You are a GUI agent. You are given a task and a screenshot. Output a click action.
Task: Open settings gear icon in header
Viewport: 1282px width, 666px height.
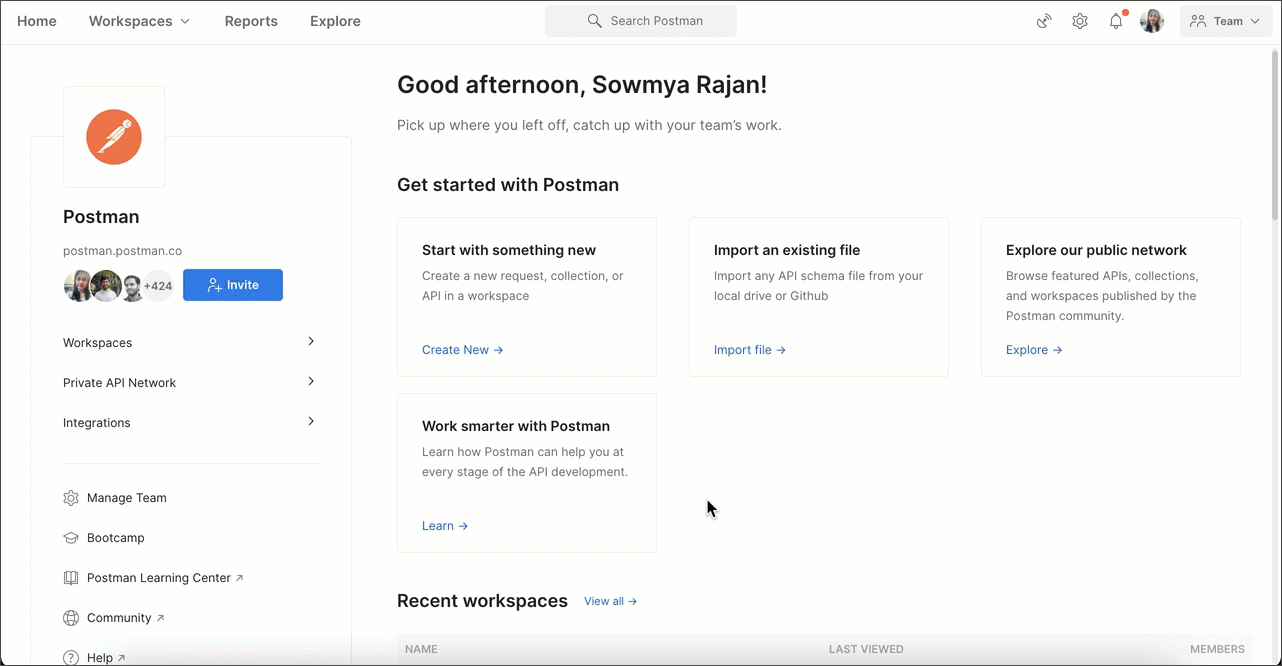point(1080,21)
